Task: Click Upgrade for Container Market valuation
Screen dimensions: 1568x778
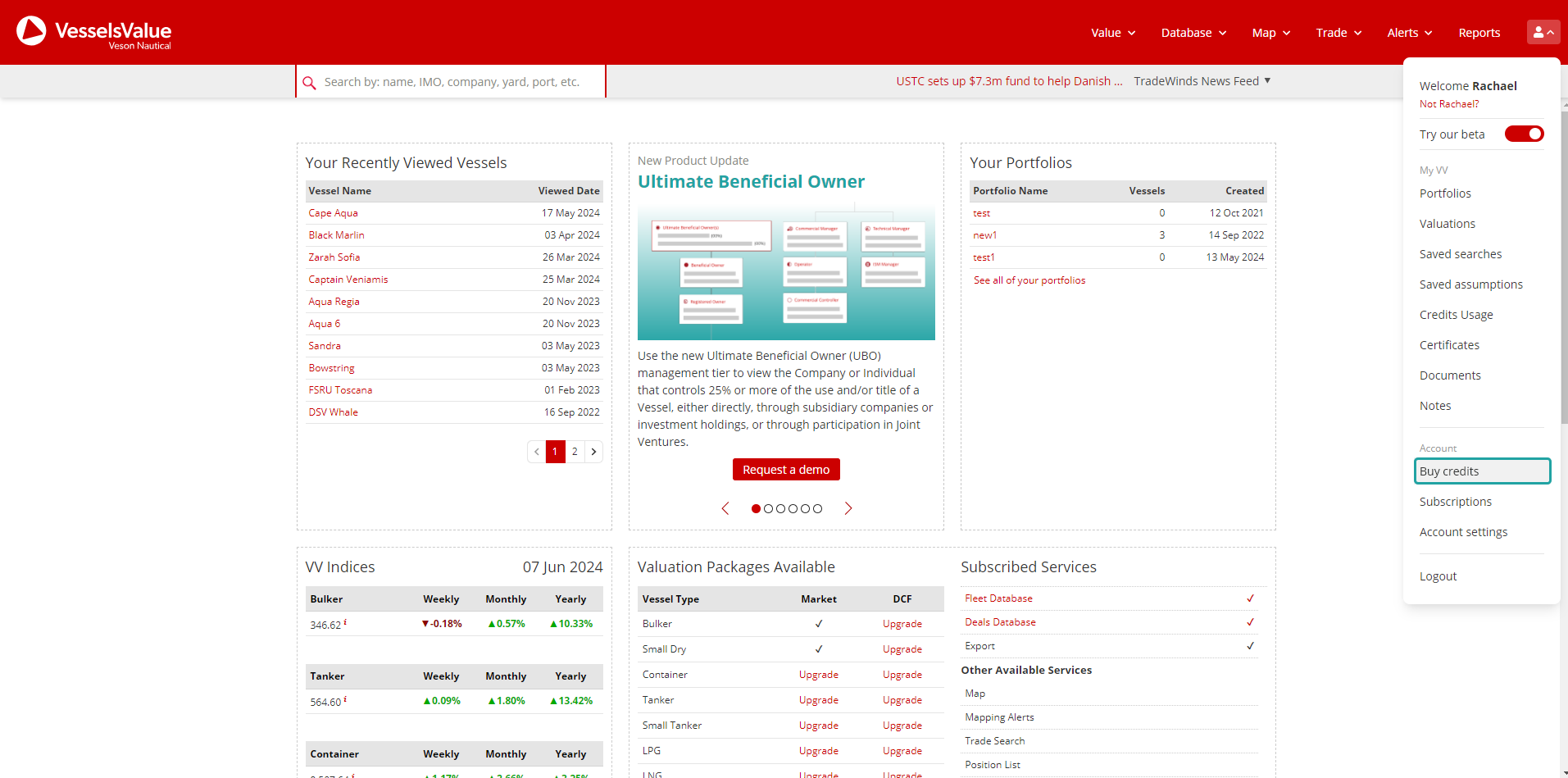Action: coord(818,675)
